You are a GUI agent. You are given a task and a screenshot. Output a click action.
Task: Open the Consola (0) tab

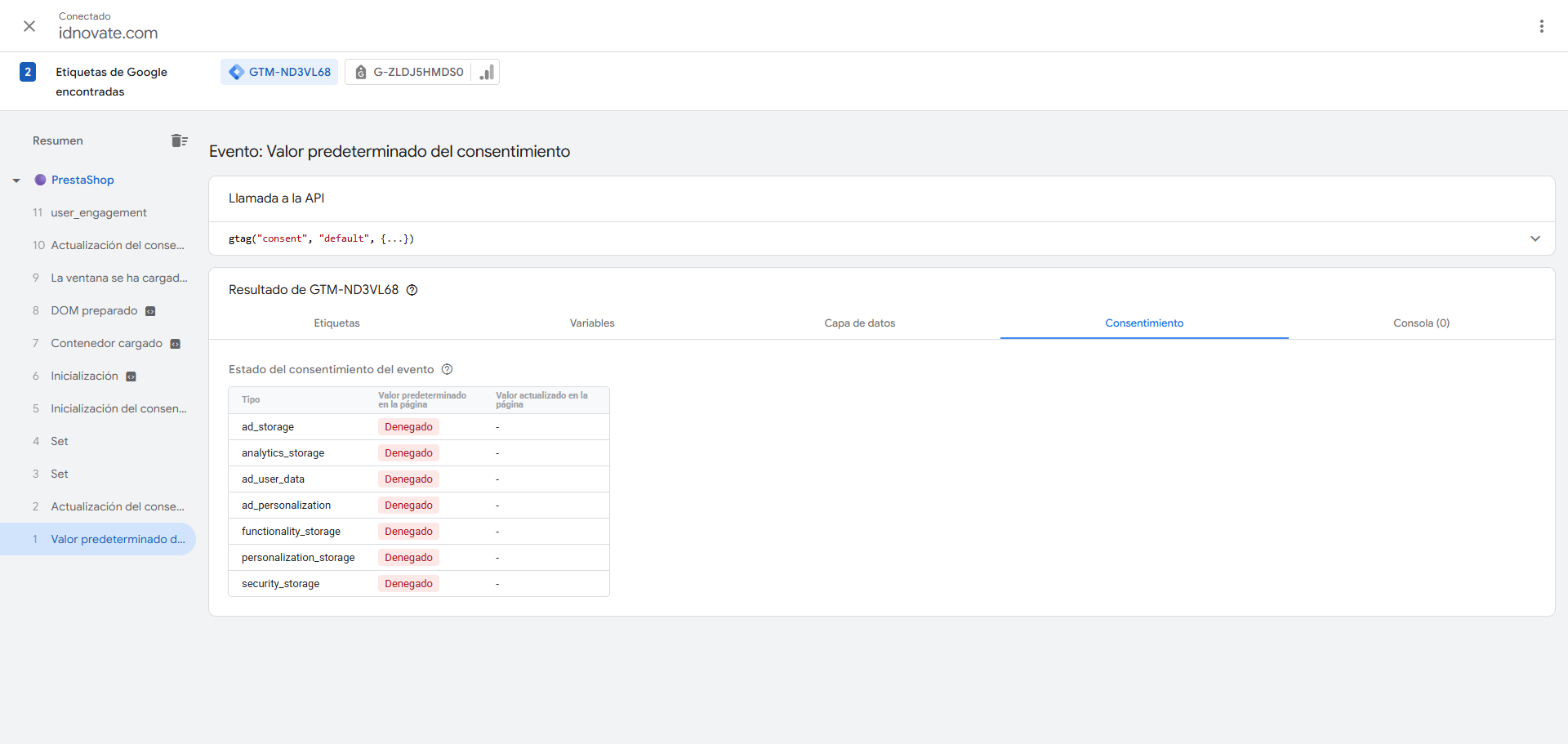pos(1421,323)
